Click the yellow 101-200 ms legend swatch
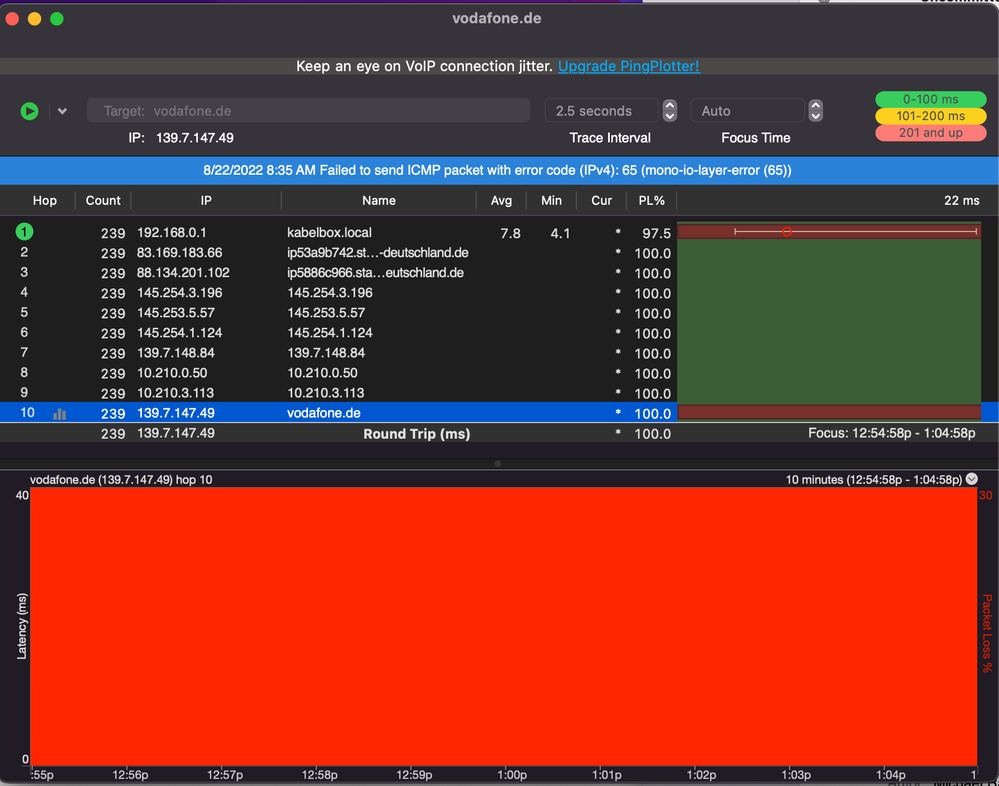999x786 pixels. [x=930, y=116]
